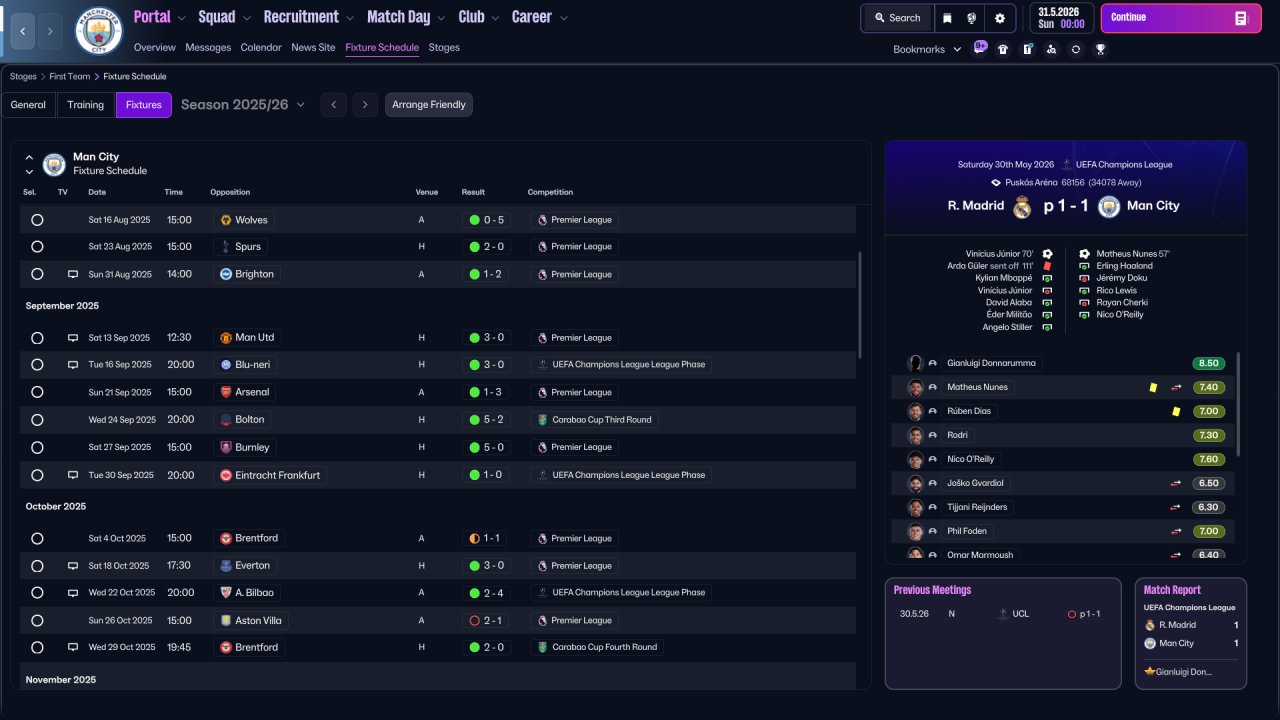Open First Team in the breadcrumb
Screen dimensions: 1280x720
pyautogui.click(x=70, y=76)
